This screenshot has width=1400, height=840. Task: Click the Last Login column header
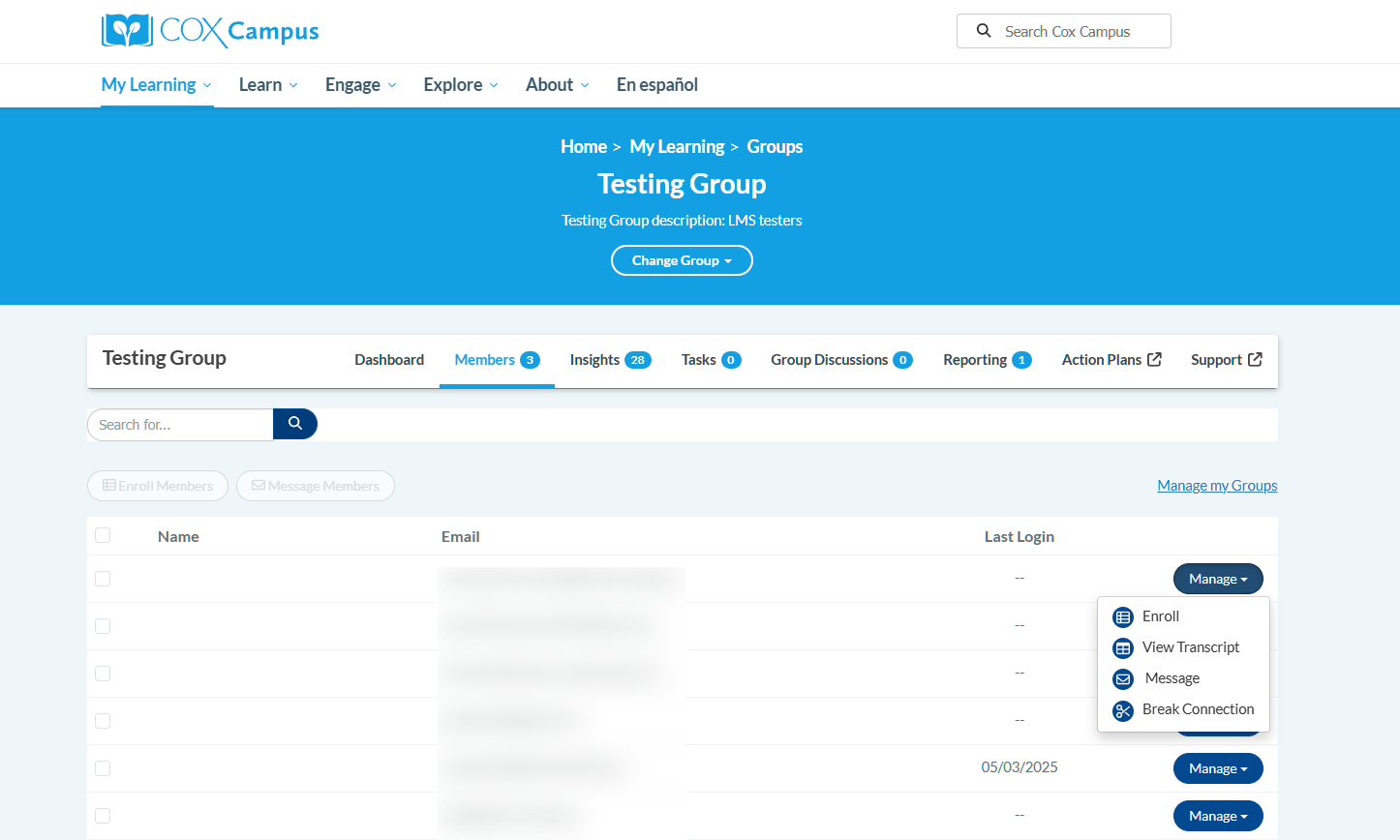tap(1020, 536)
